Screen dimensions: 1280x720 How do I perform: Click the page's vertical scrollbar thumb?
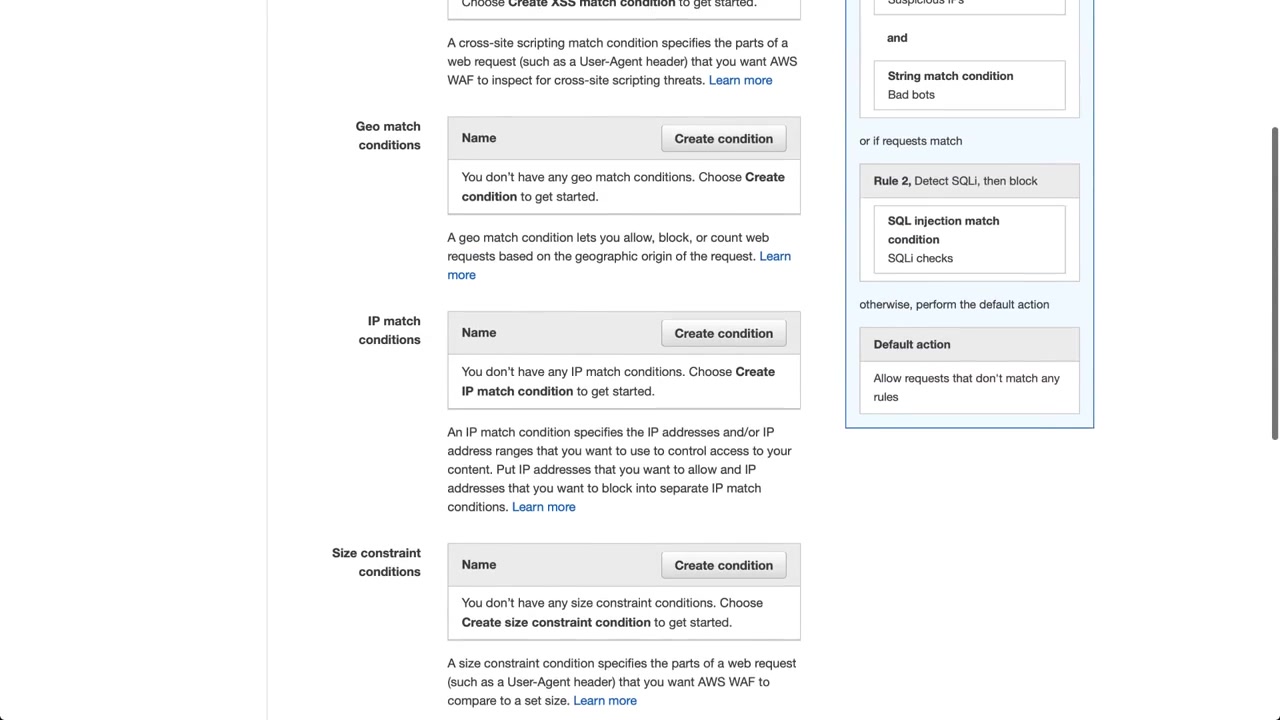pyautogui.click(x=1274, y=282)
